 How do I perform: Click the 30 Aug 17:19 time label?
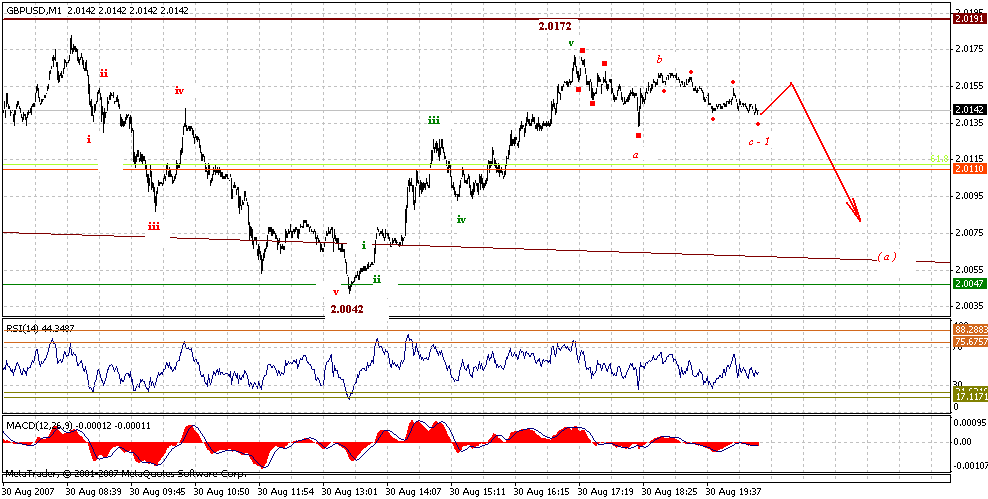604,490
